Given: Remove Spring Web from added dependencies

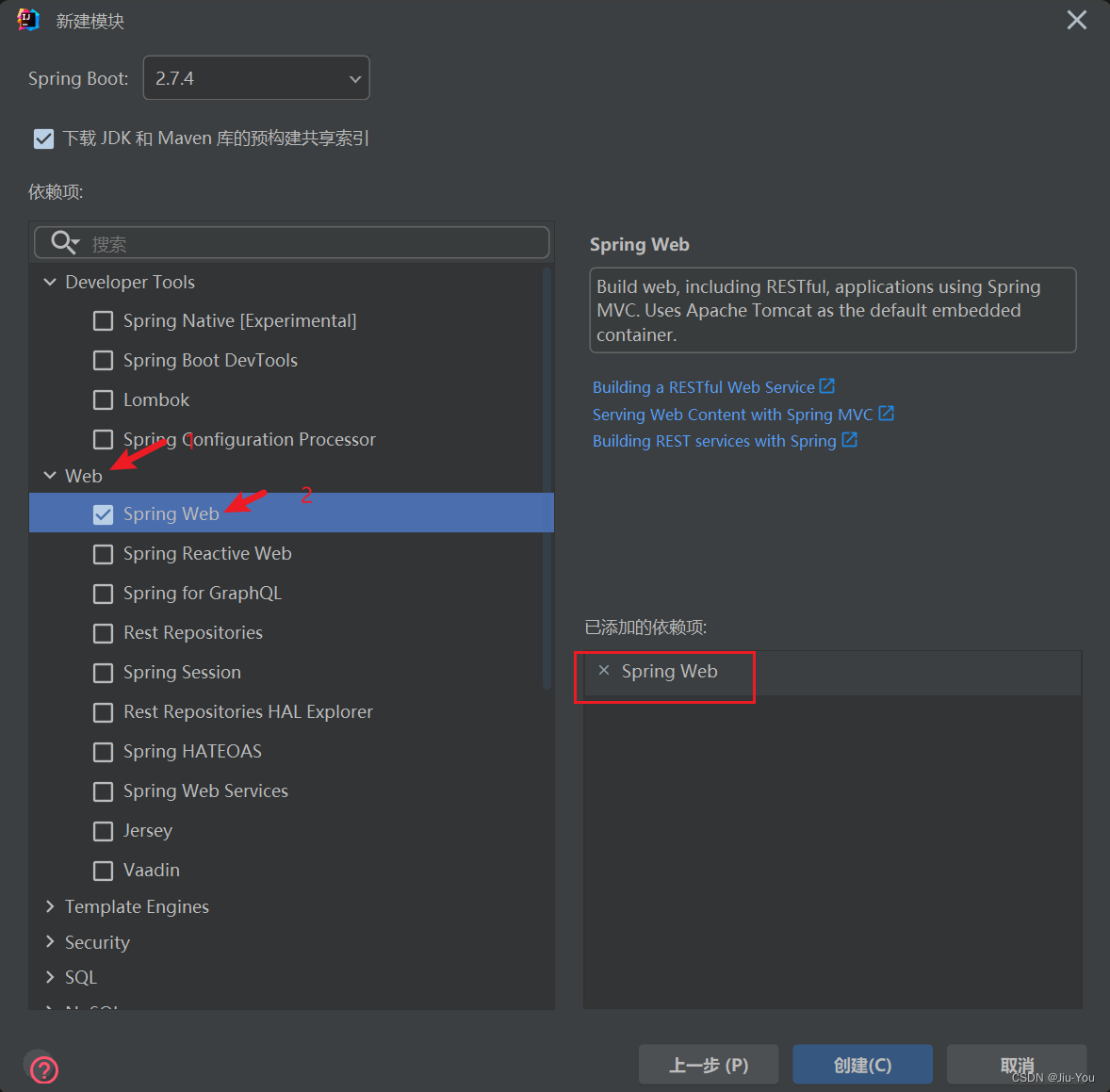Looking at the screenshot, I should coord(604,670).
